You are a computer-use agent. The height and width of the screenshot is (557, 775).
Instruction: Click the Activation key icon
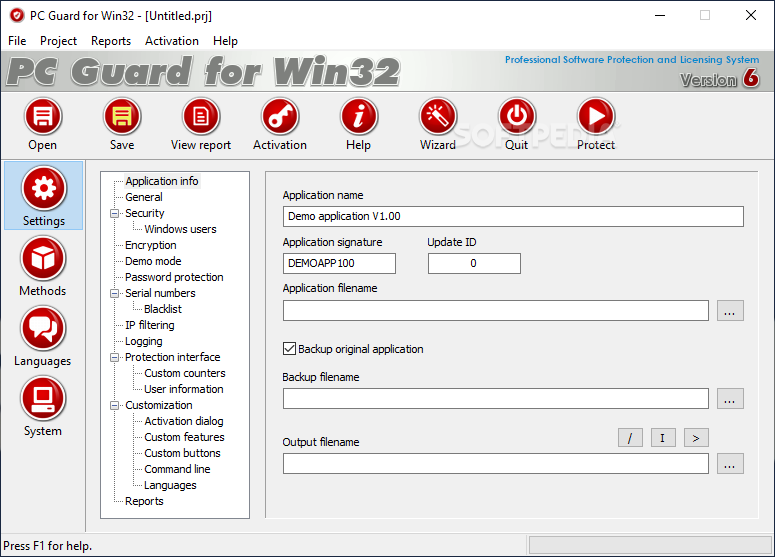click(280, 117)
